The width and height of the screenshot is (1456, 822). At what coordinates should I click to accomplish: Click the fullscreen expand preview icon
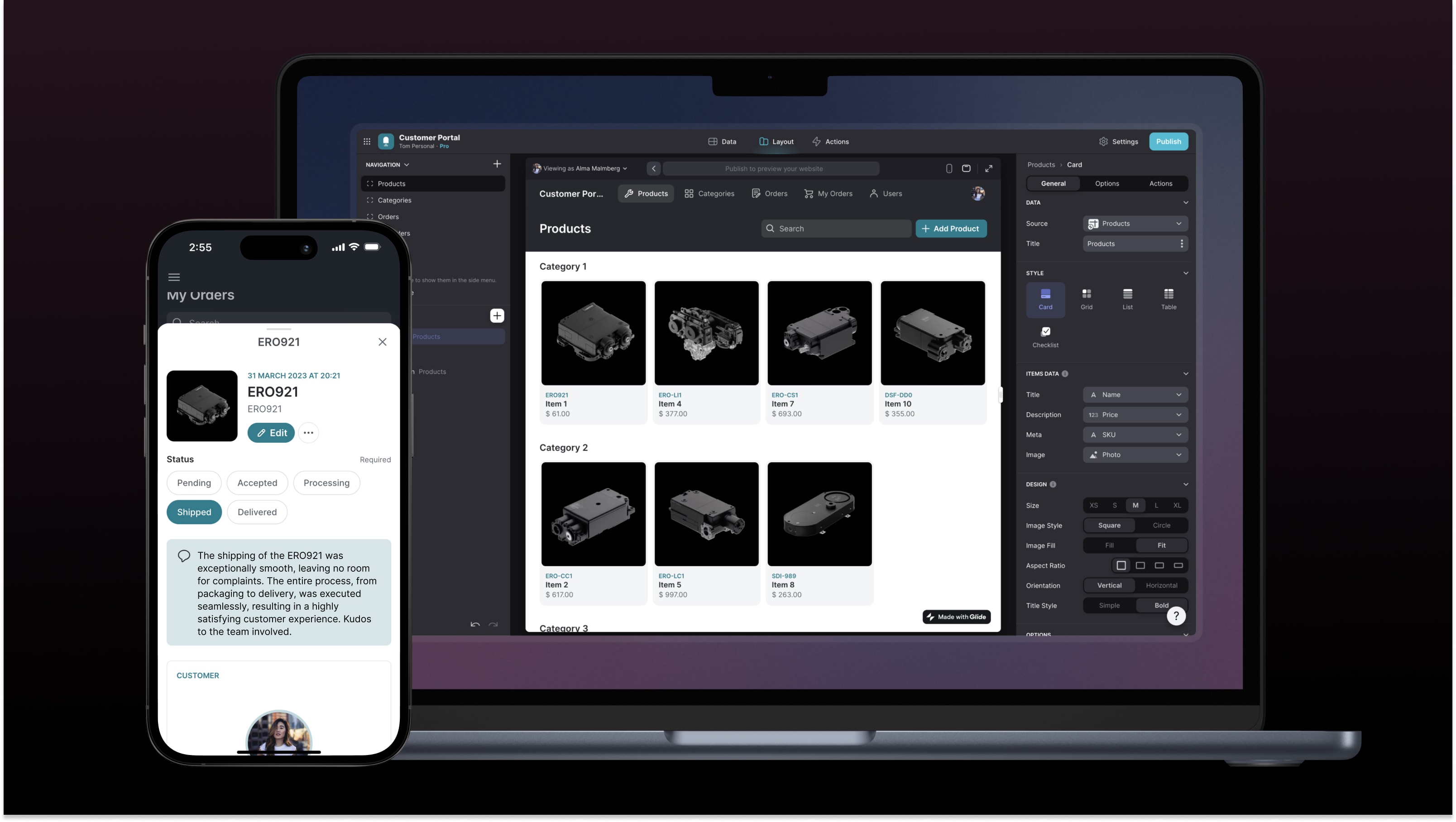989,168
